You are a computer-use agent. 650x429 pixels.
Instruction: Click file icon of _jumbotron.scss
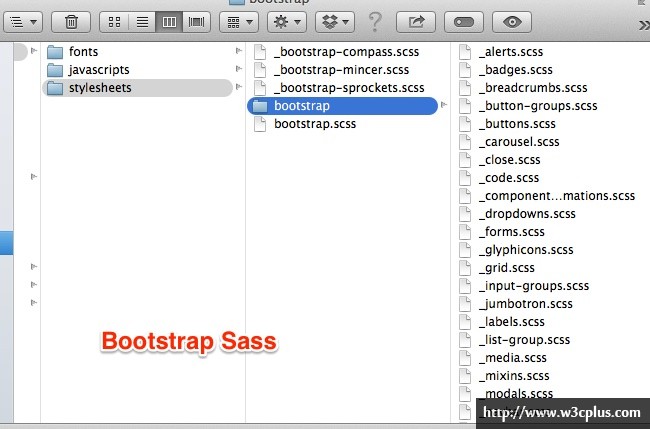[x=465, y=304]
